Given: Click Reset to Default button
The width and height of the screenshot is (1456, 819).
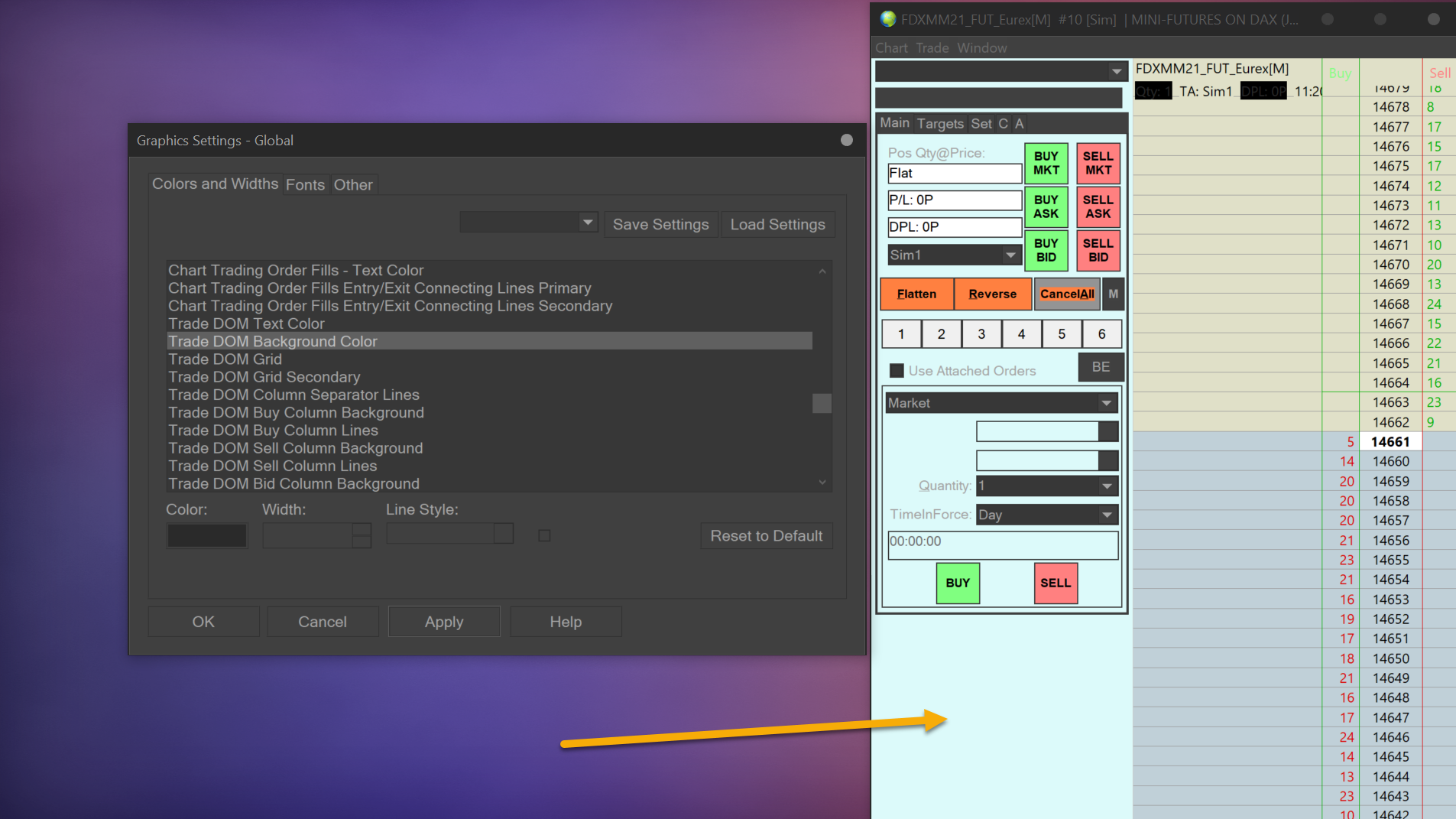Looking at the screenshot, I should coord(767,535).
